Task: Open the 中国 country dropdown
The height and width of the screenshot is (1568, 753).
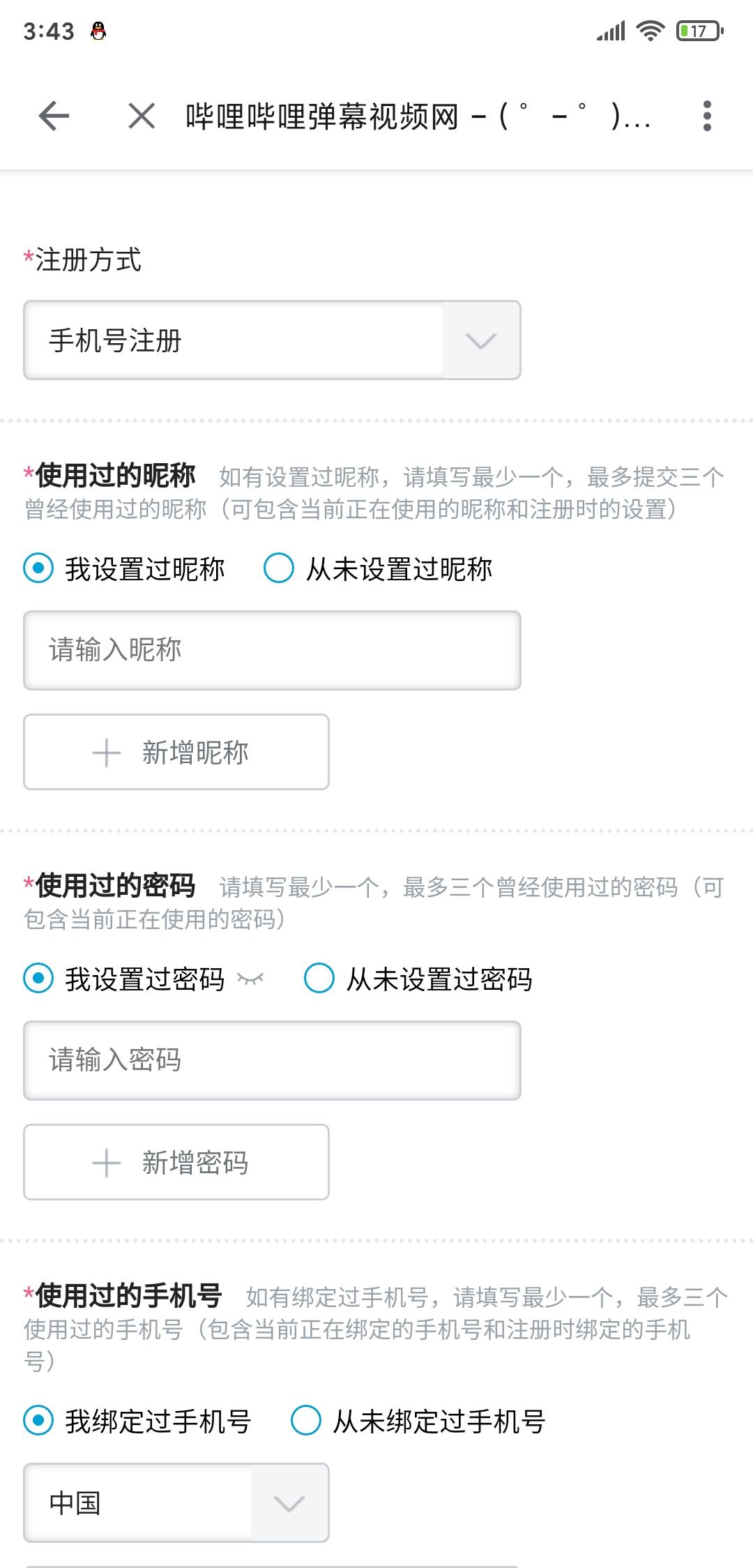Action: tap(176, 1503)
